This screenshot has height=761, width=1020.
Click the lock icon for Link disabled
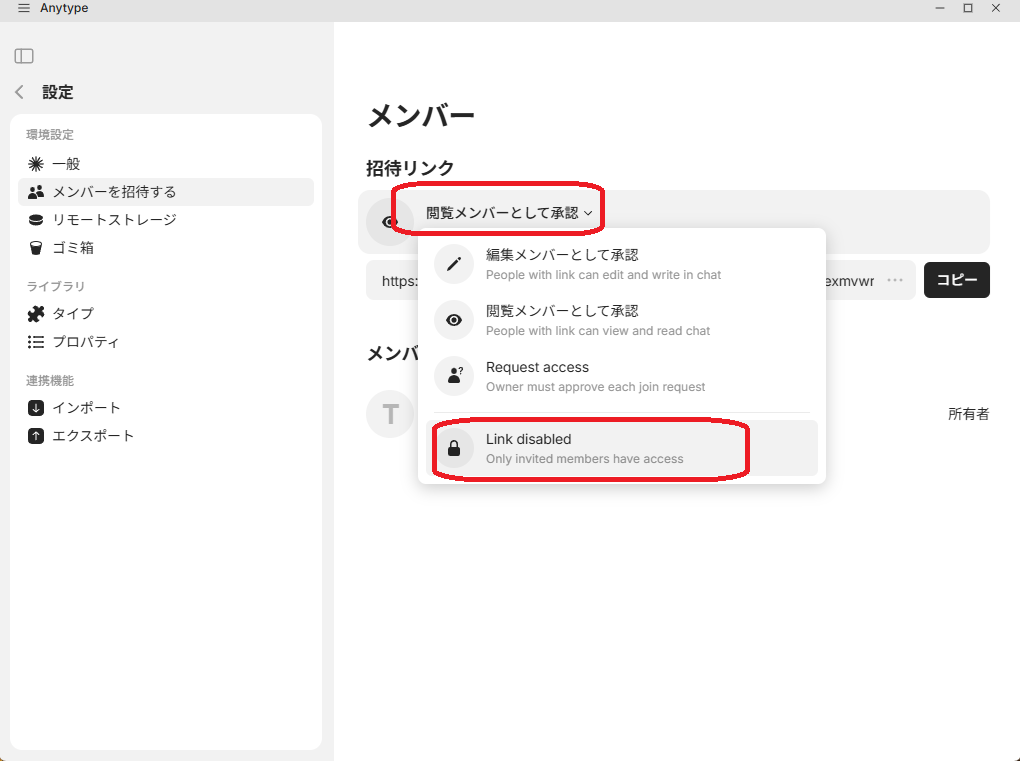click(454, 449)
